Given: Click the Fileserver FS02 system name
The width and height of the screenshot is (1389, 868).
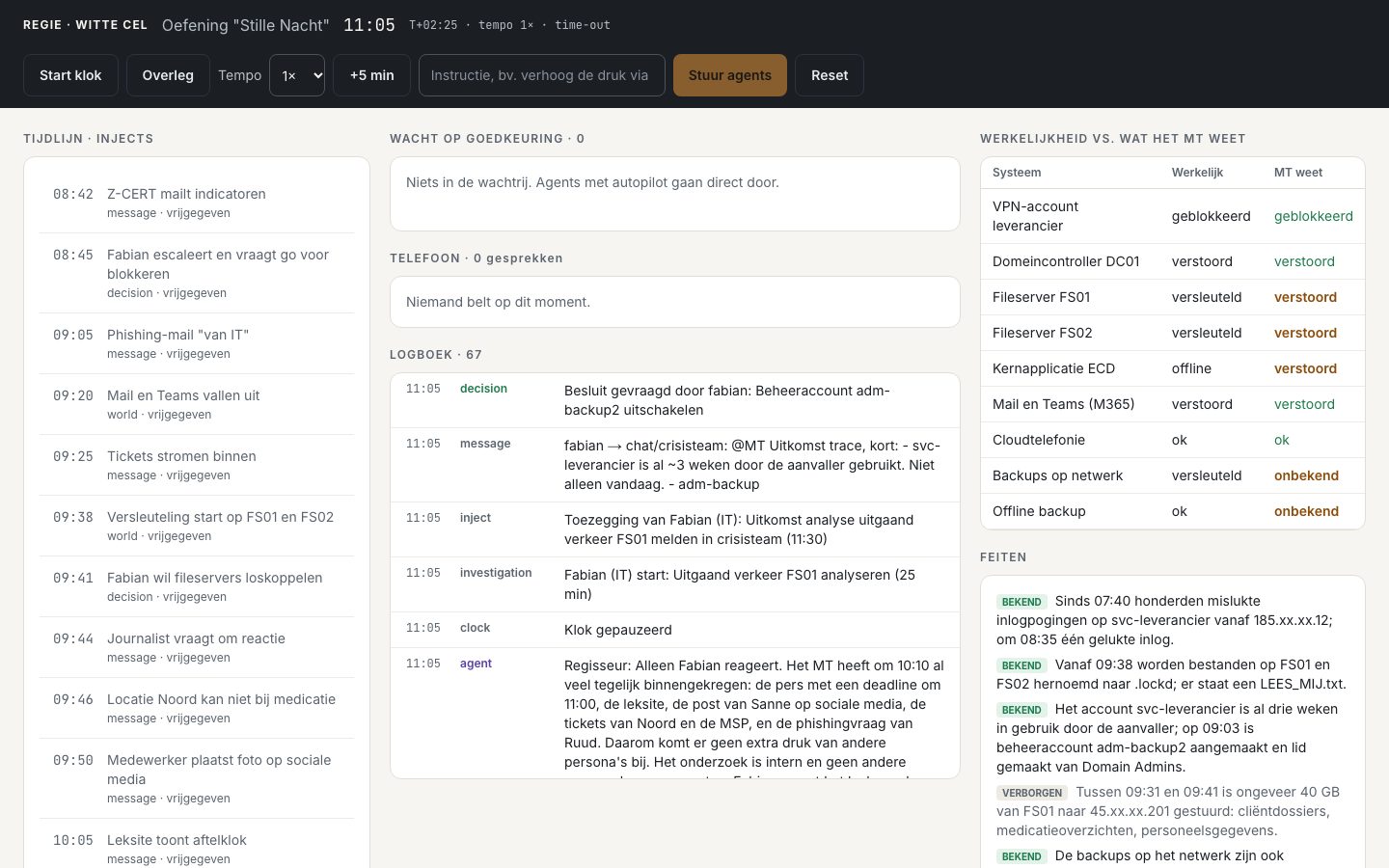Looking at the screenshot, I should tap(1042, 333).
